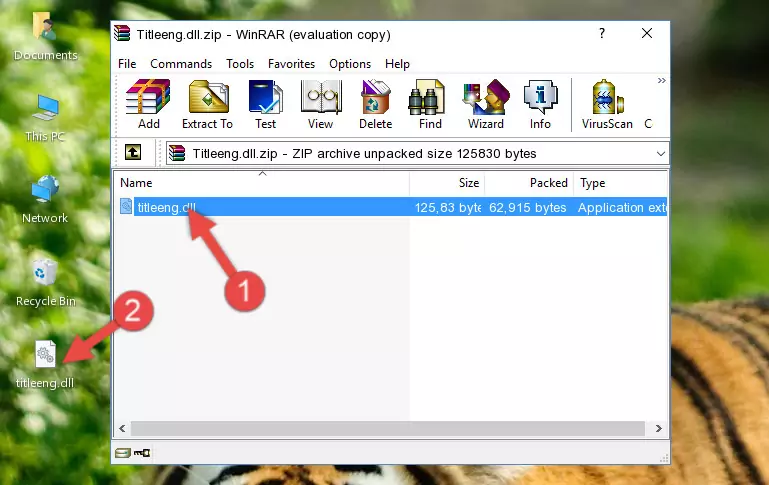This screenshot has width=769, height=485.
Task: Click the left arrow of horizontal scrollbar
Action: click(122, 429)
